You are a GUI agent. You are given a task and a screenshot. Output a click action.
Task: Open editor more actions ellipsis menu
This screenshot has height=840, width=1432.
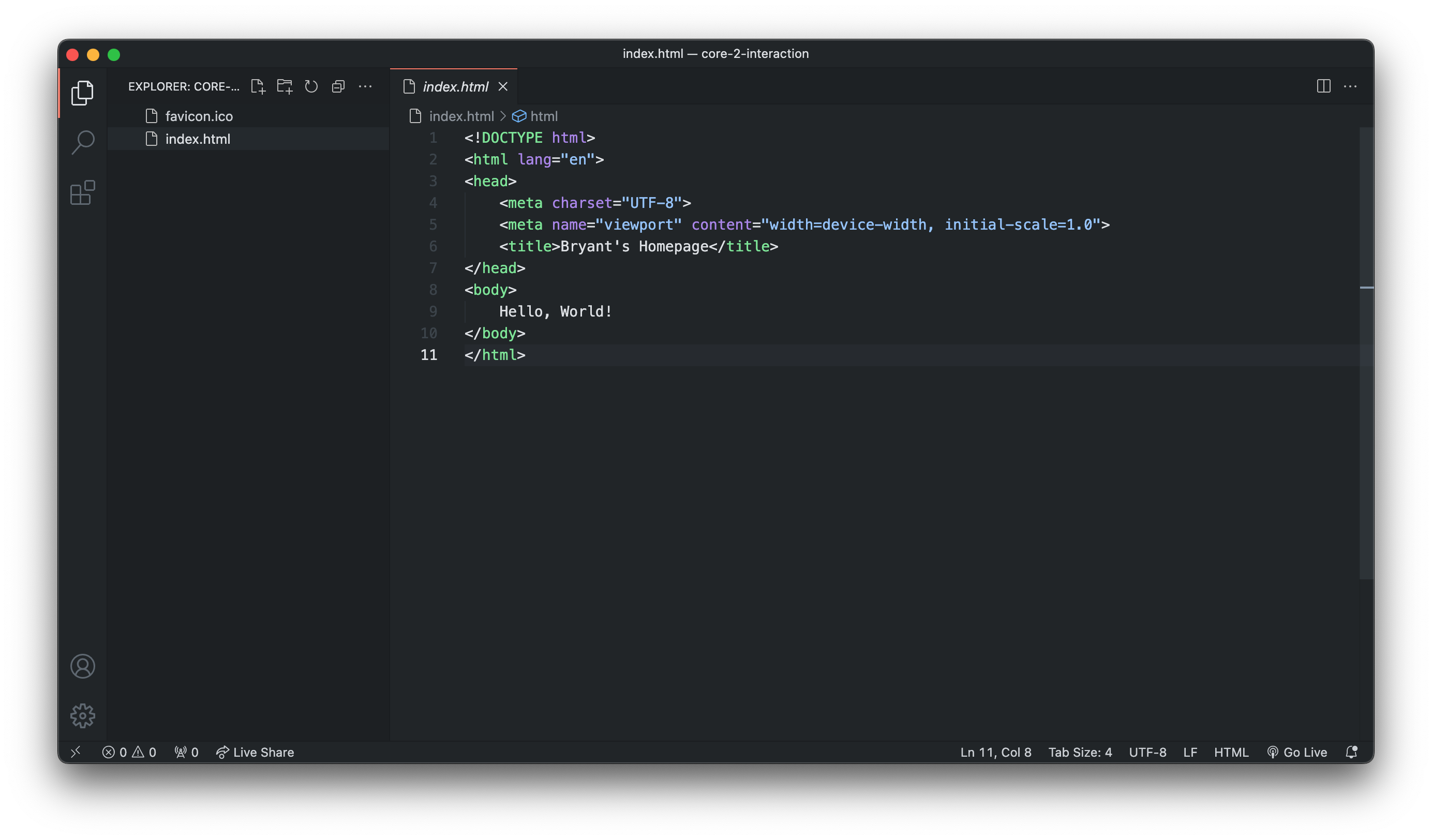tap(1350, 86)
